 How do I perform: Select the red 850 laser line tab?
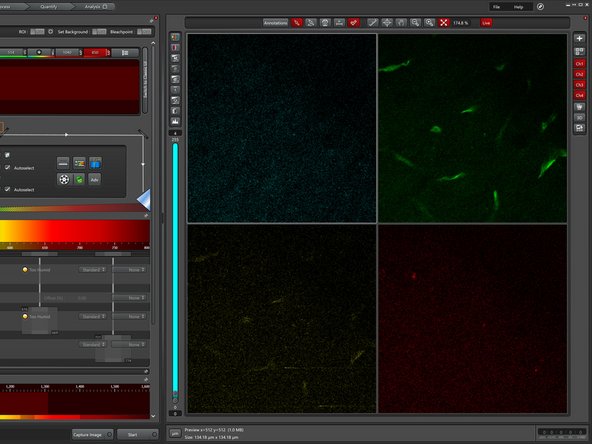point(96,52)
